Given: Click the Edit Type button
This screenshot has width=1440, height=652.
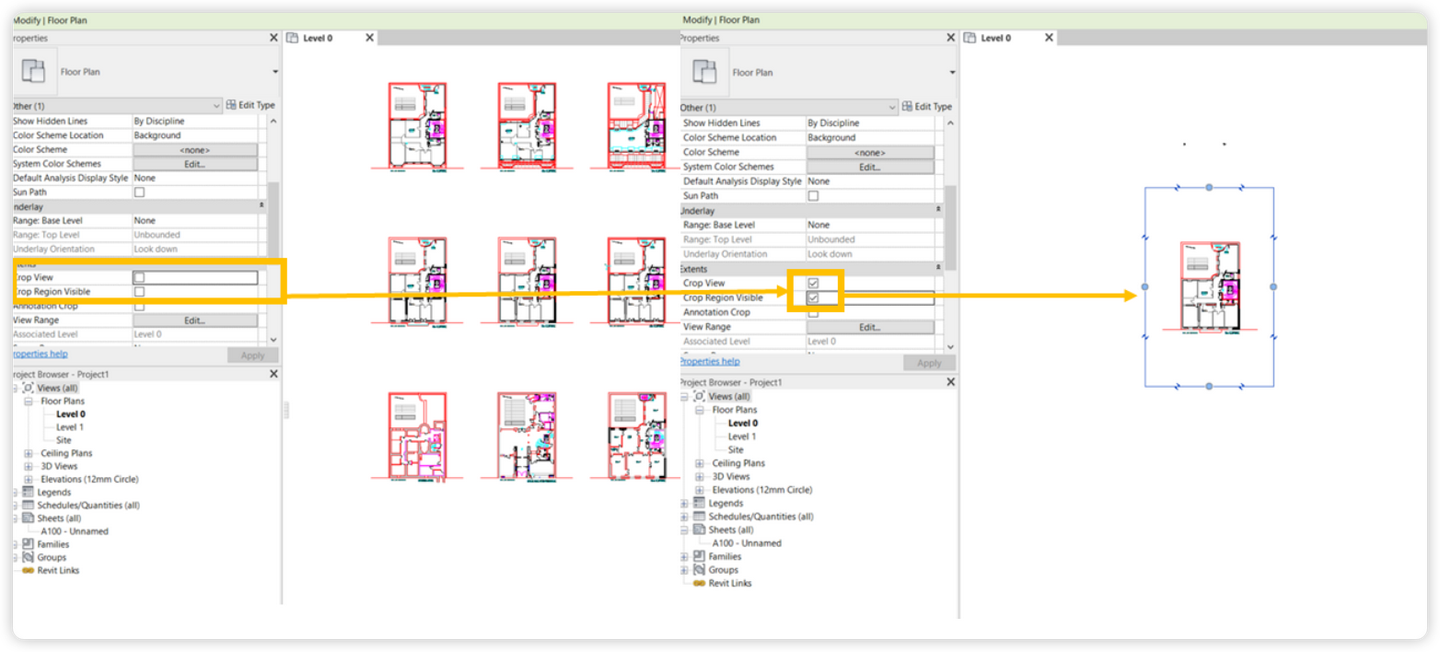Looking at the screenshot, I should [250, 105].
